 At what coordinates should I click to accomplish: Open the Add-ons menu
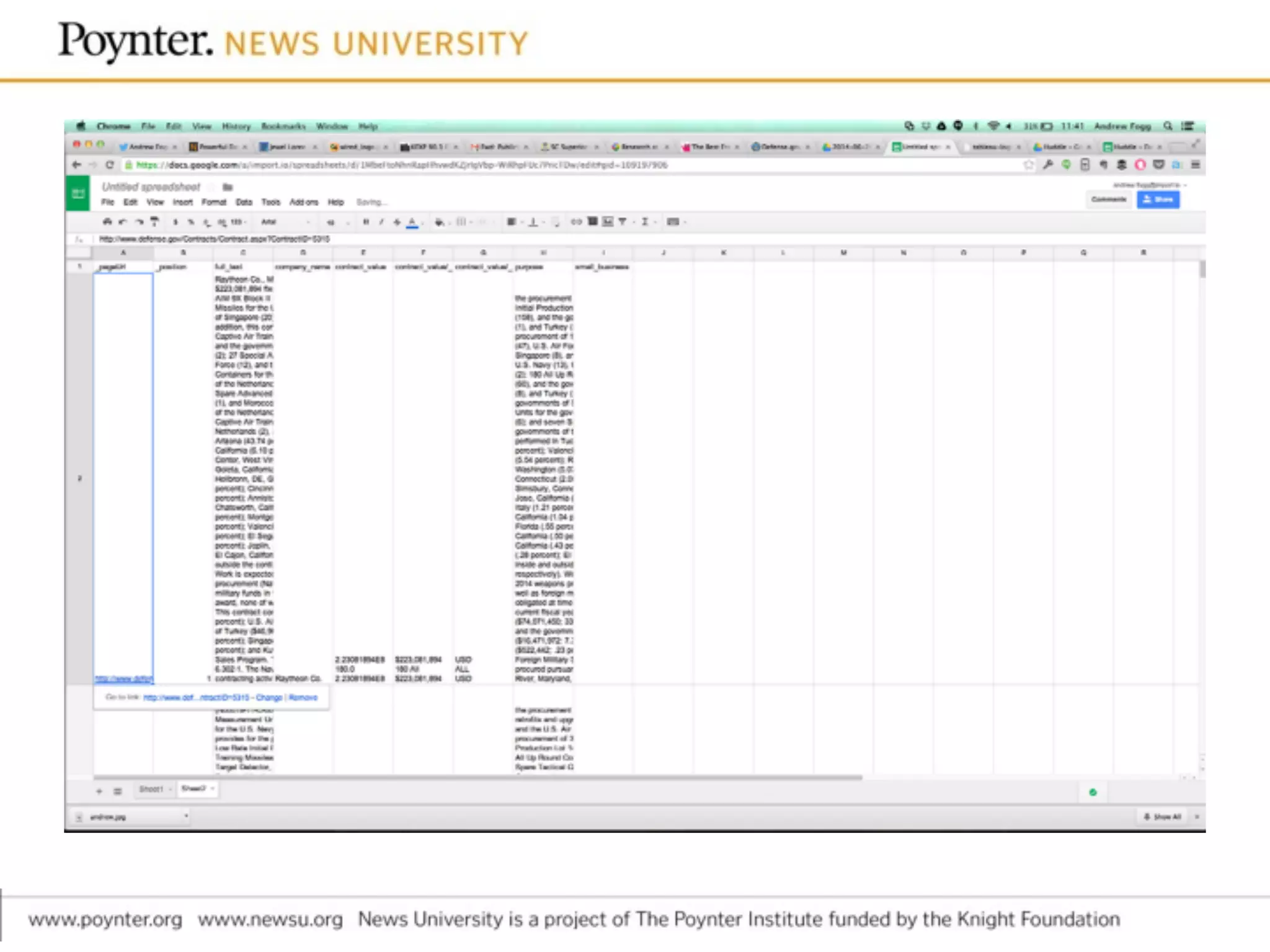[x=303, y=202]
